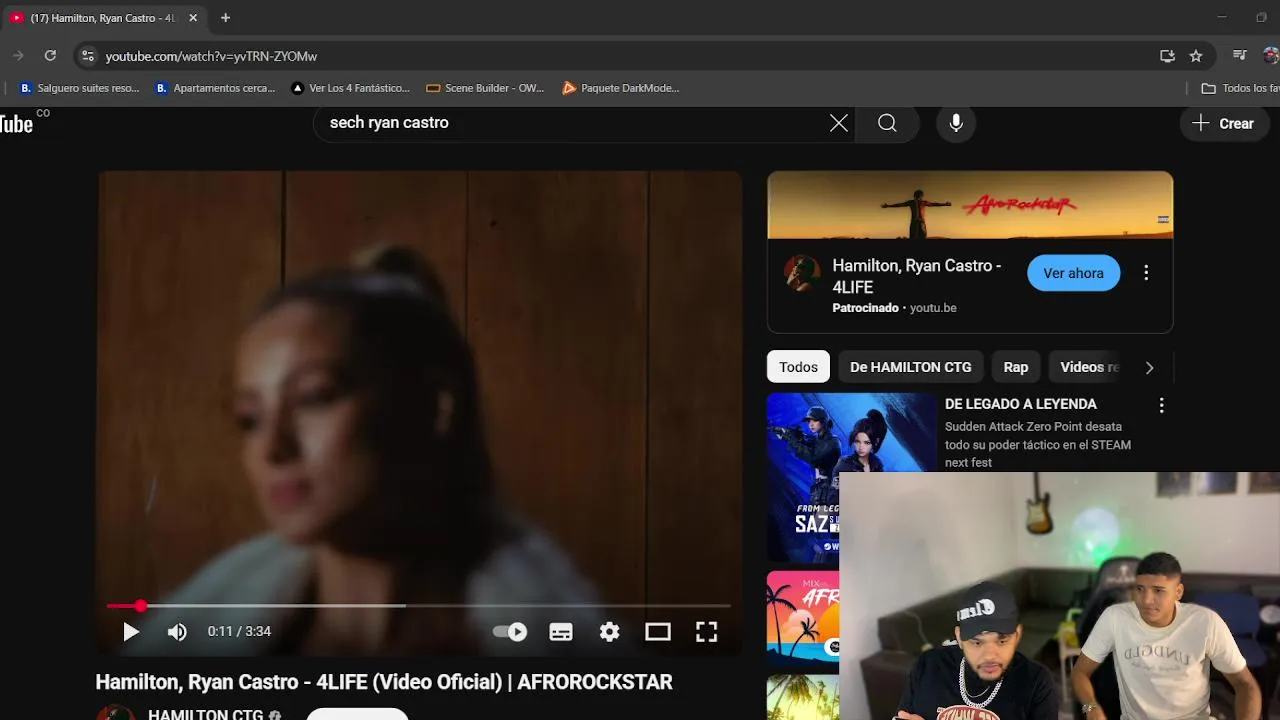Click the Patrocinado youtu.be label

pos(894,308)
